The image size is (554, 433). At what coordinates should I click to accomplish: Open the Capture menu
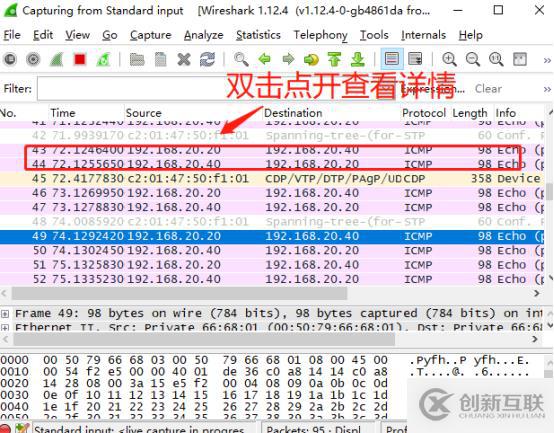(151, 35)
